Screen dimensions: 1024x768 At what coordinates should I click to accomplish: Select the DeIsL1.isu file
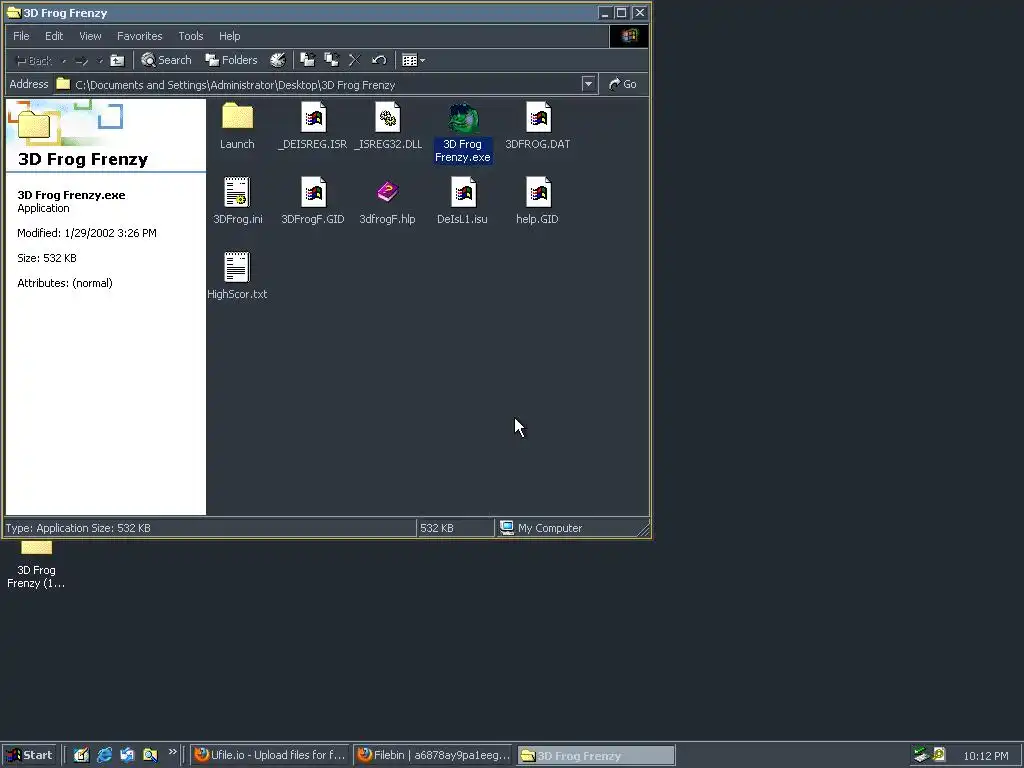click(x=462, y=201)
